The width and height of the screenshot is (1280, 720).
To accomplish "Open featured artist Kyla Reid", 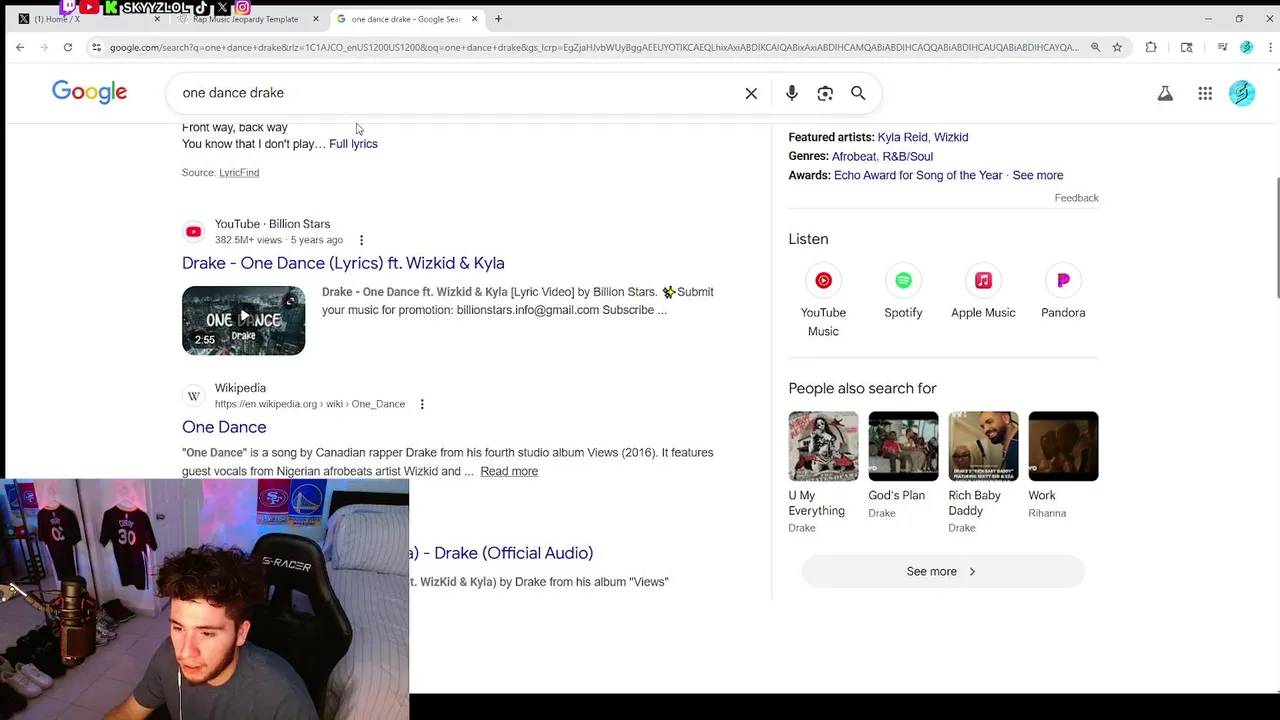I will click(x=902, y=137).
